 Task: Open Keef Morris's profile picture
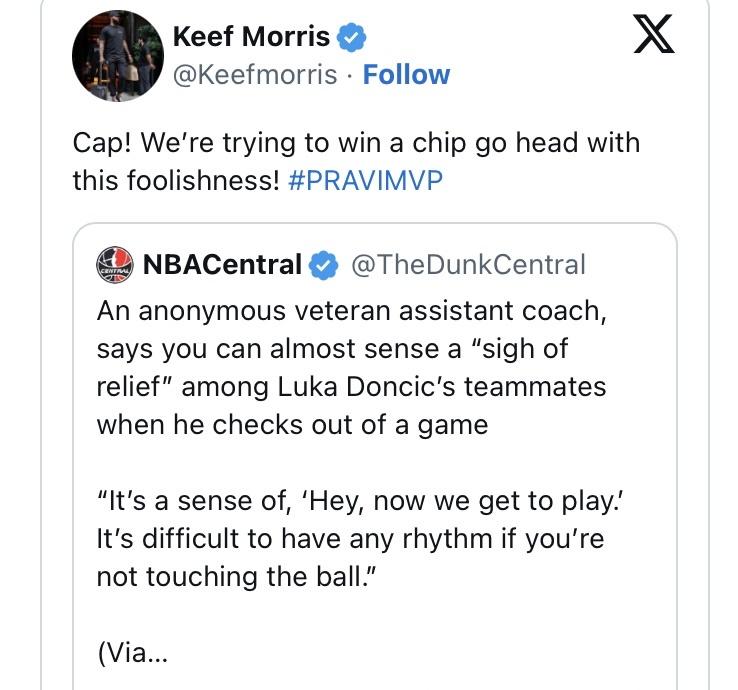[117, 57]
